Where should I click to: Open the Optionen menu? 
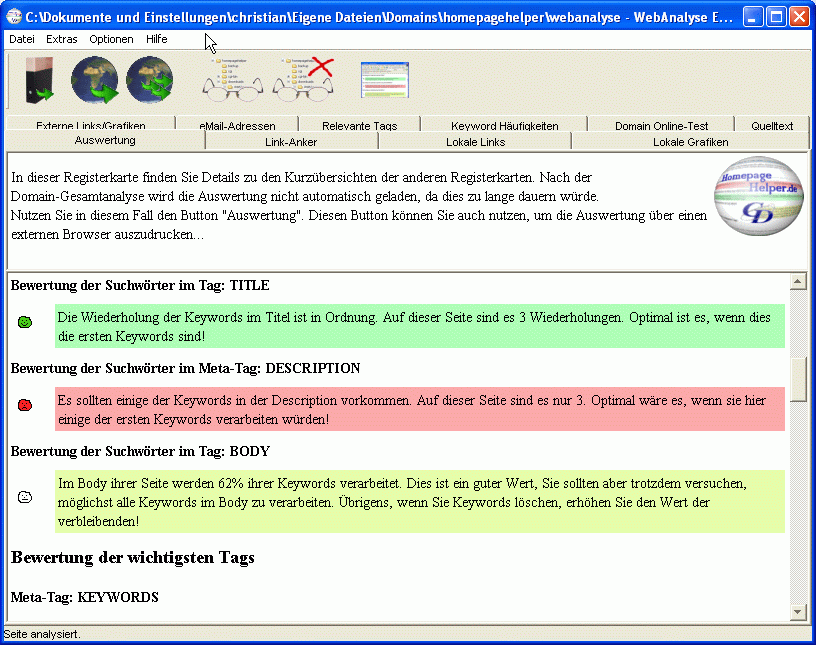tap(111, 39)
